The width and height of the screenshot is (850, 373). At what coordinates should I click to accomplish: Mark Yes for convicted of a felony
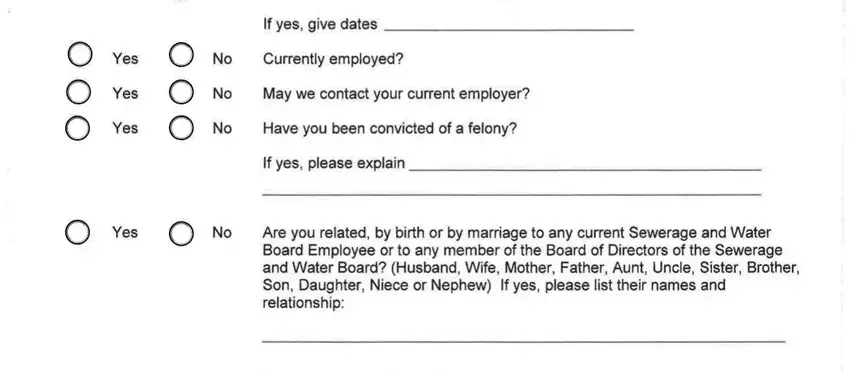coord(78,128)
